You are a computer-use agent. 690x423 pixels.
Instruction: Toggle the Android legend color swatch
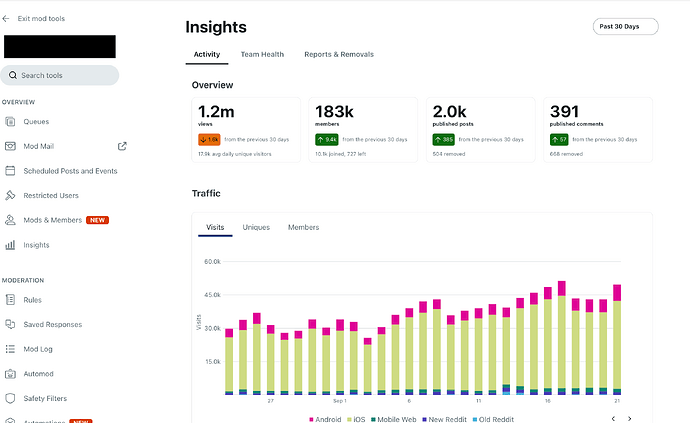click(312, 419)
